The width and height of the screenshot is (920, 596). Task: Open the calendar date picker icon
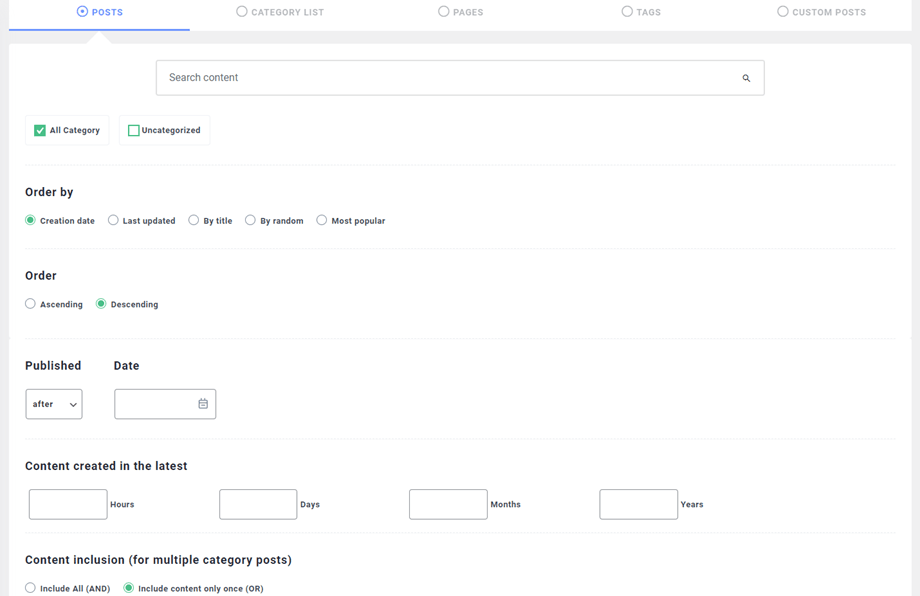(203, 404)
